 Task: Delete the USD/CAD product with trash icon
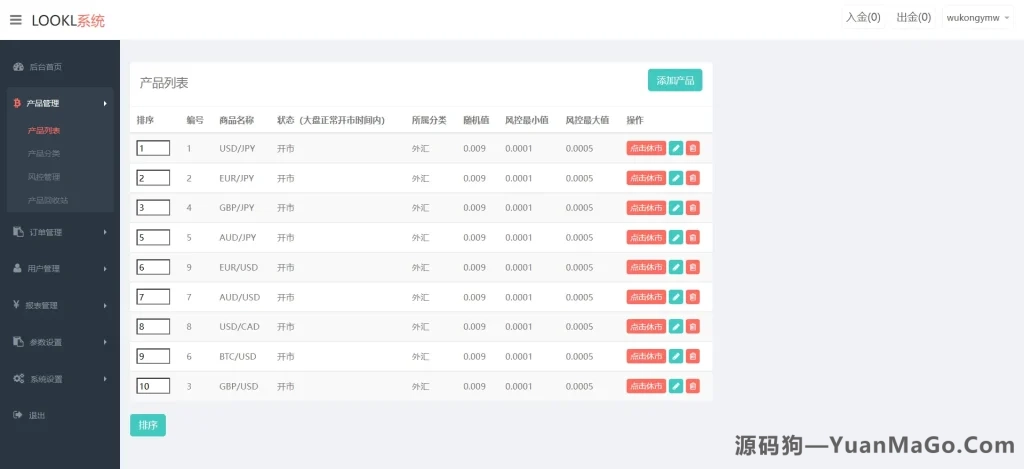(693, 327)
